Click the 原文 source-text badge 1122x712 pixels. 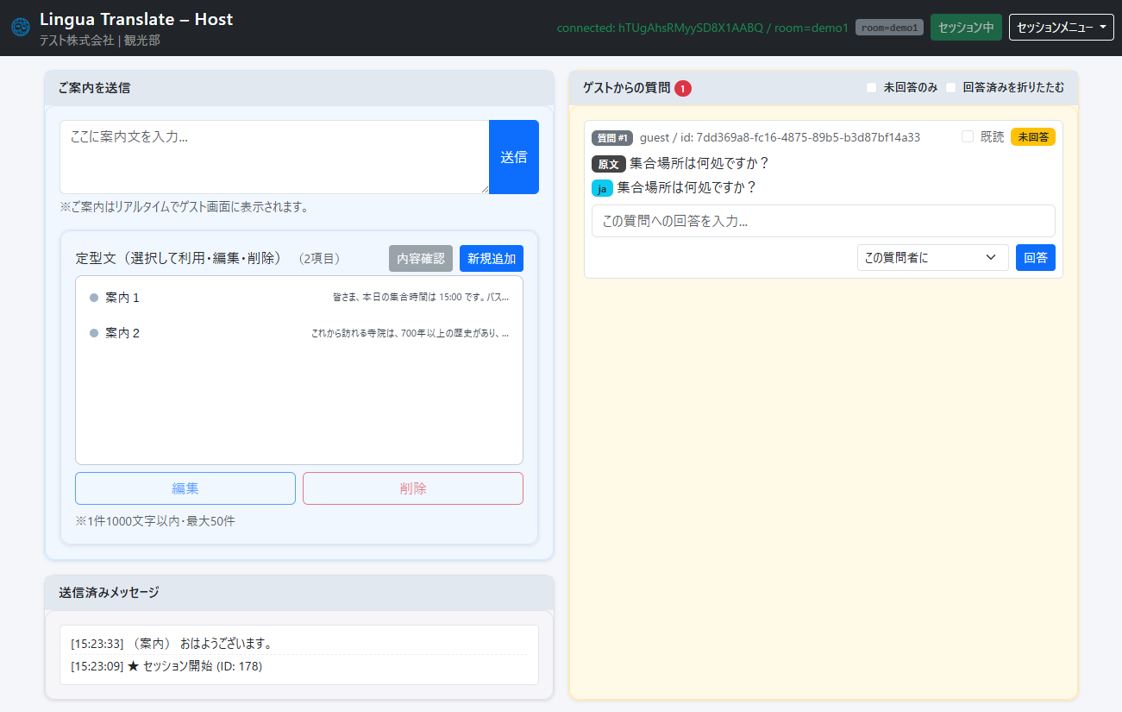pyautogui.click(x=609, y=163)
